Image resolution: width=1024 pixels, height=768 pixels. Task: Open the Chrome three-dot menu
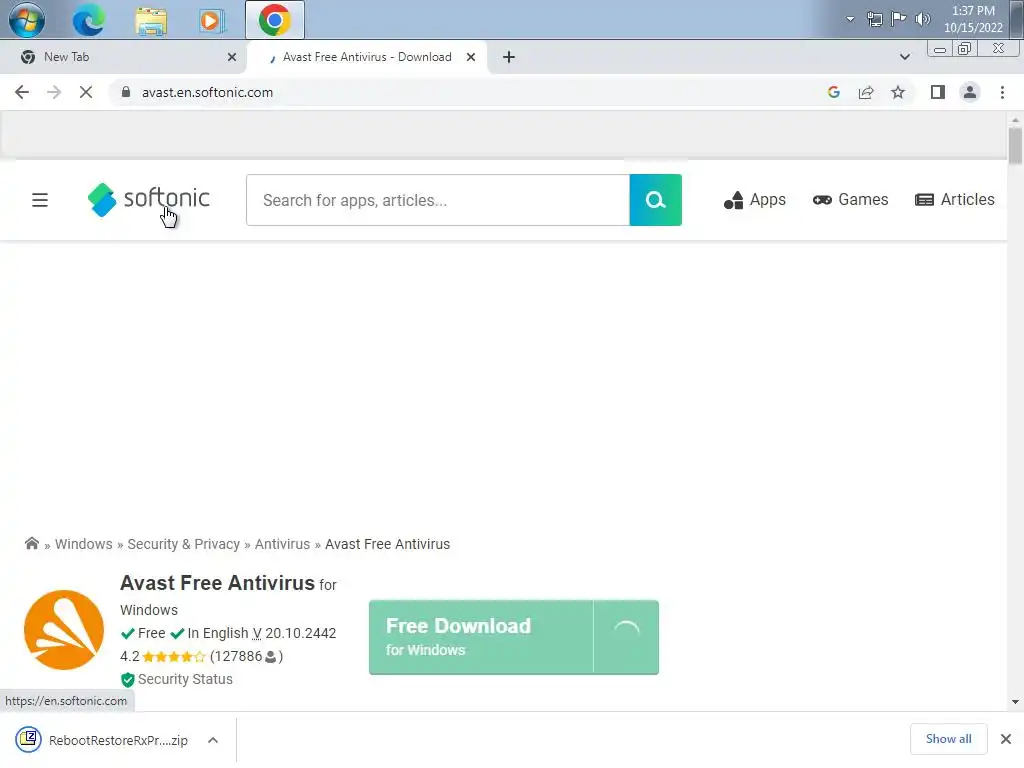(1002, 92)
